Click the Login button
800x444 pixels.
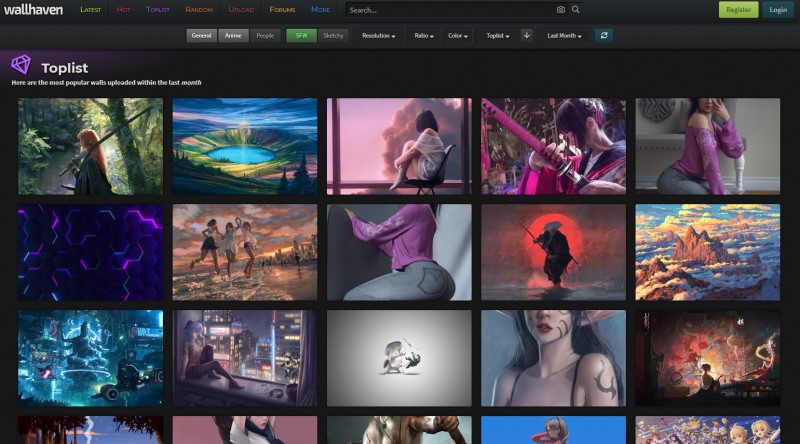coord(778,10)
